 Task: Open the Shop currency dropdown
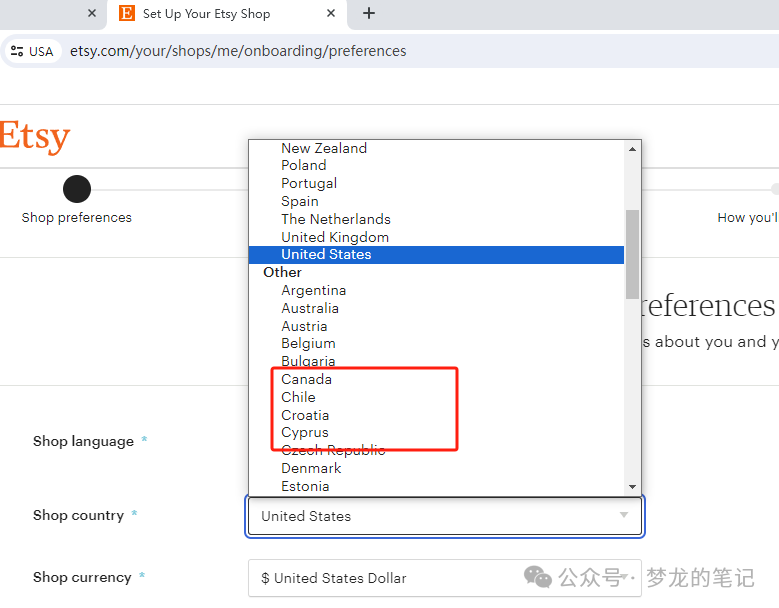click(444, 578)
